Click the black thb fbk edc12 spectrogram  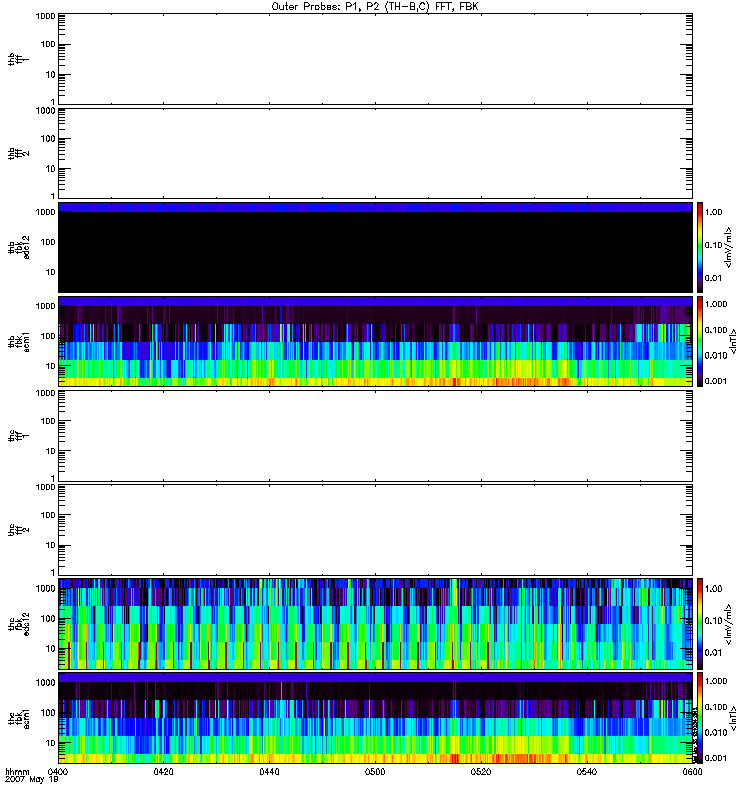pyautogui.click(x=375, y=247)
